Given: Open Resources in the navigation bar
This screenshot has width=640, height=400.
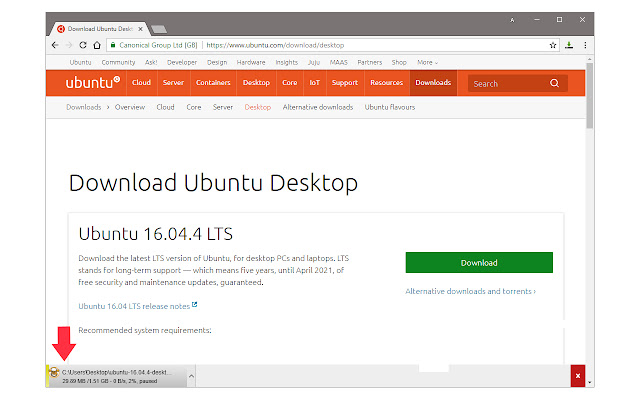Looking at the screenshot, I should tap(387, 82).
